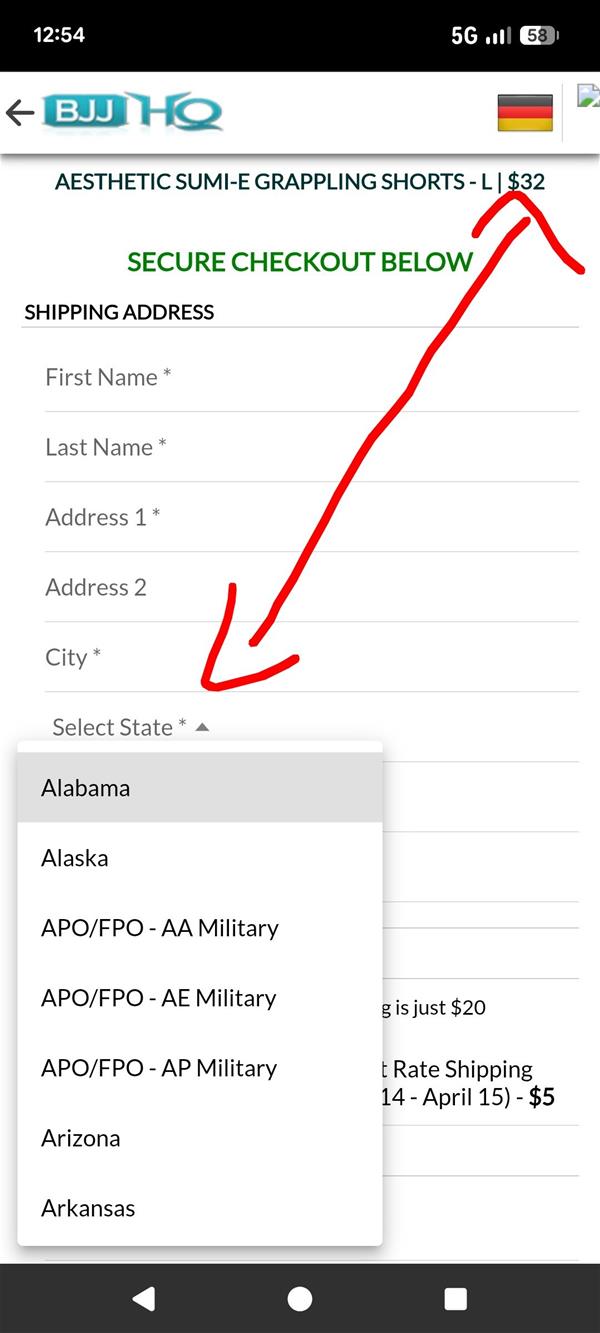600x1333 pixels.
Task: Focus the Address 1 field
Action: point(310,517)
